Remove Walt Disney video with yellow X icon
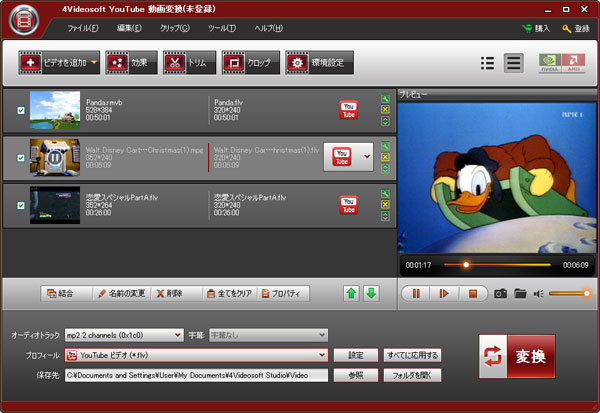Screen dimensions: 600x413 [385, 157]
